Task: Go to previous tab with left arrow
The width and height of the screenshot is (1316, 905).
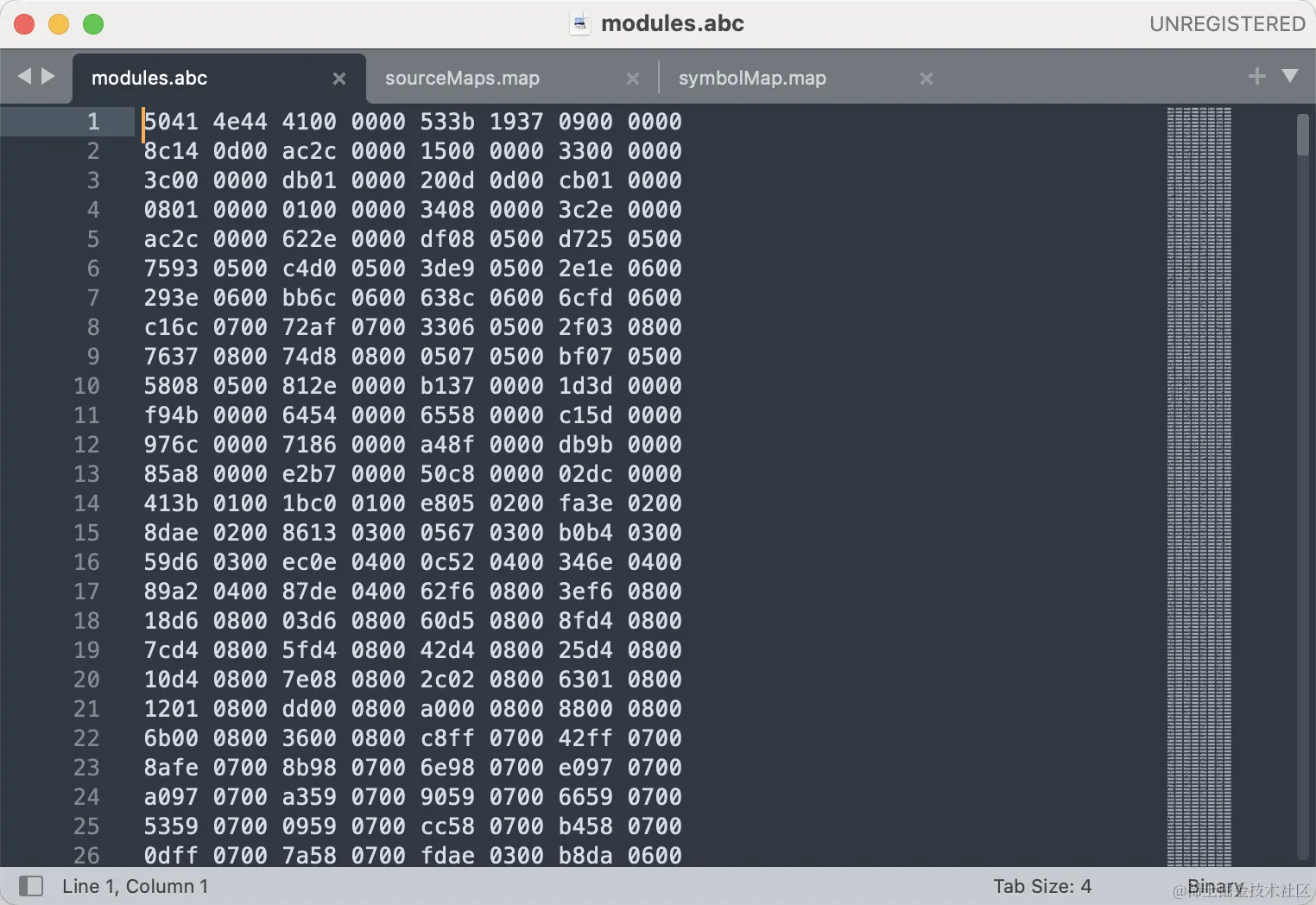Action: pos(24,76)
